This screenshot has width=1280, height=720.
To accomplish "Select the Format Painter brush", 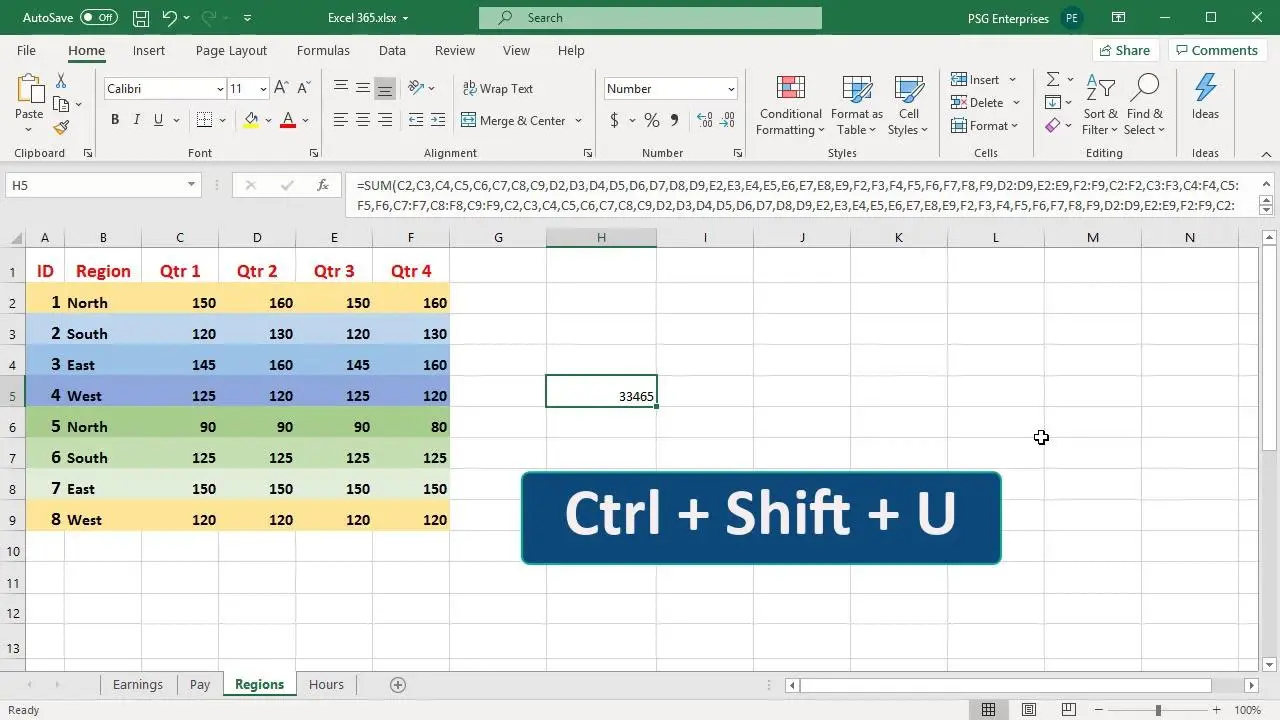I will click(61, 127).
